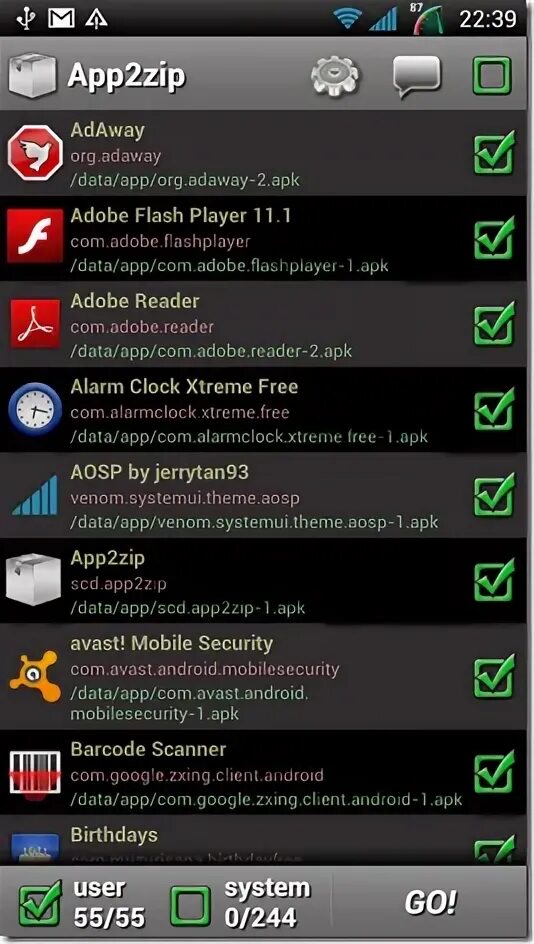The image size is (534, 944).
Task: Tap the Adobe Reader red icon
Action: [x=35, y=323]
